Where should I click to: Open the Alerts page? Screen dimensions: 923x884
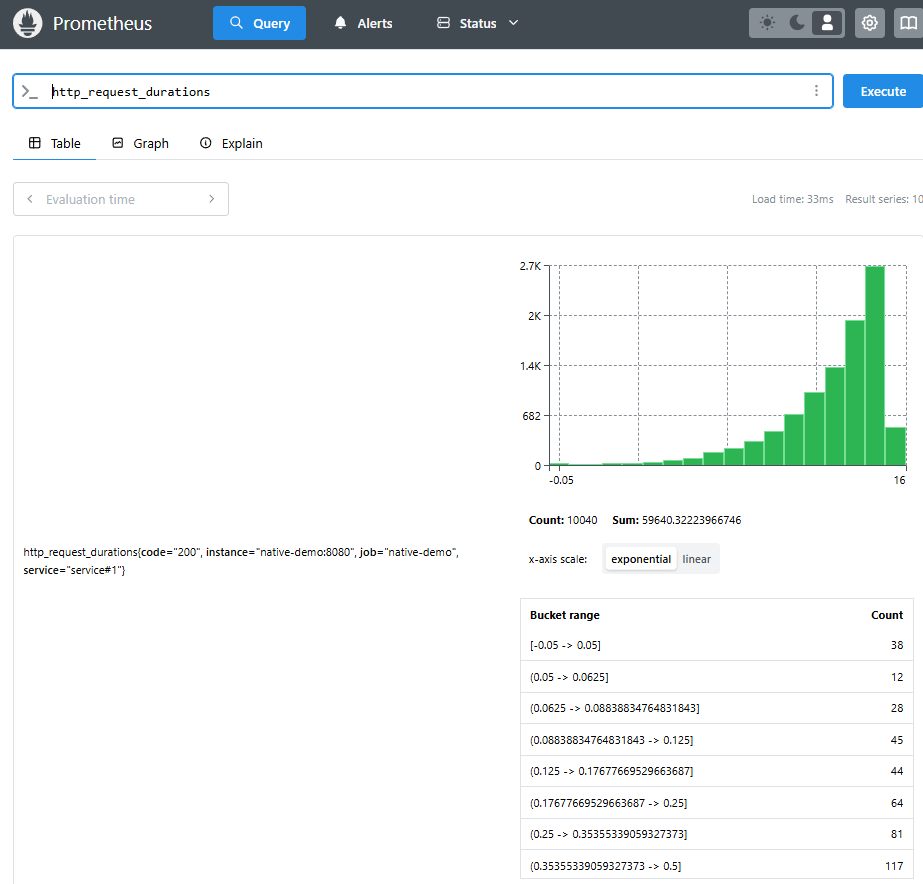(363, 23)
